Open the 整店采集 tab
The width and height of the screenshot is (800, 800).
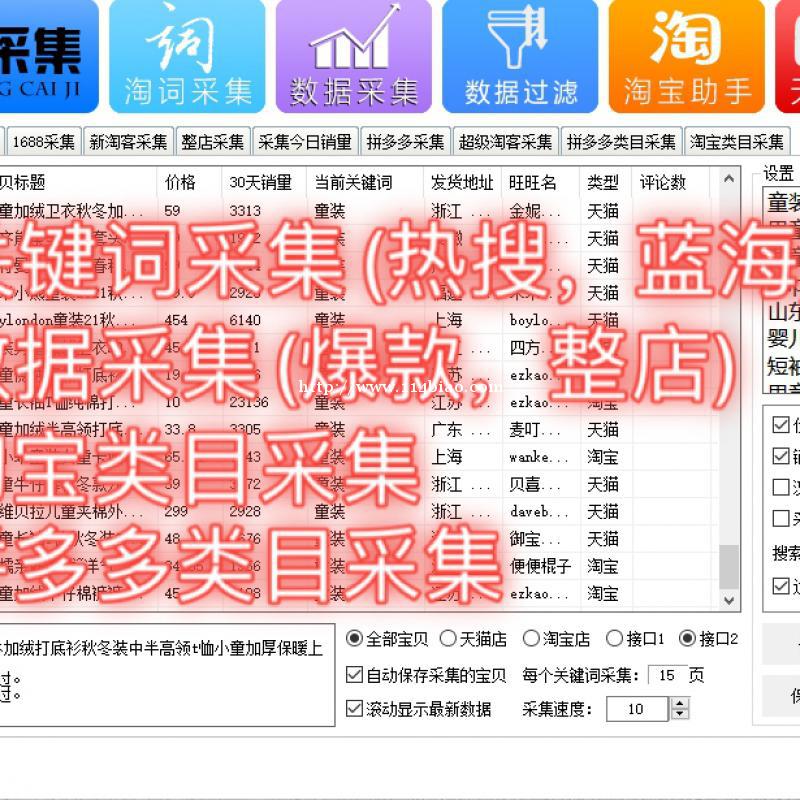pyautogui.click(x=213, y=141)
